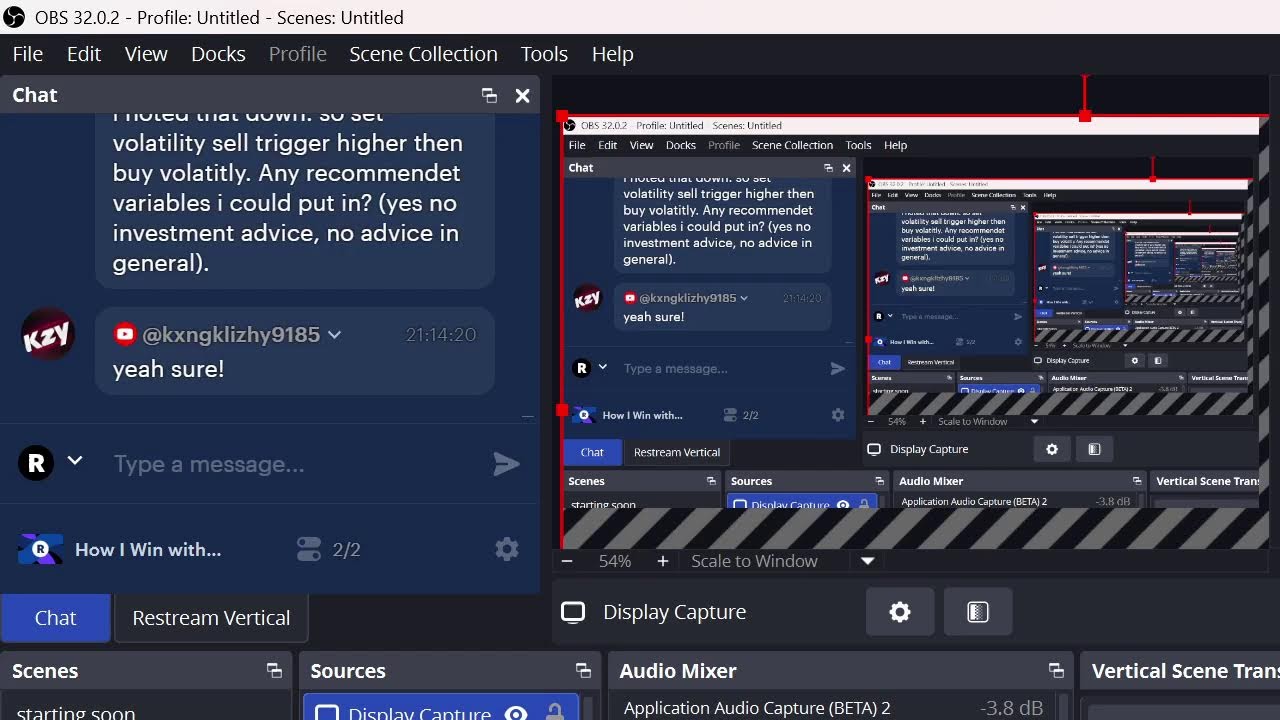
Task: Select the Display Capture source row
Action: tap(441, 707)
